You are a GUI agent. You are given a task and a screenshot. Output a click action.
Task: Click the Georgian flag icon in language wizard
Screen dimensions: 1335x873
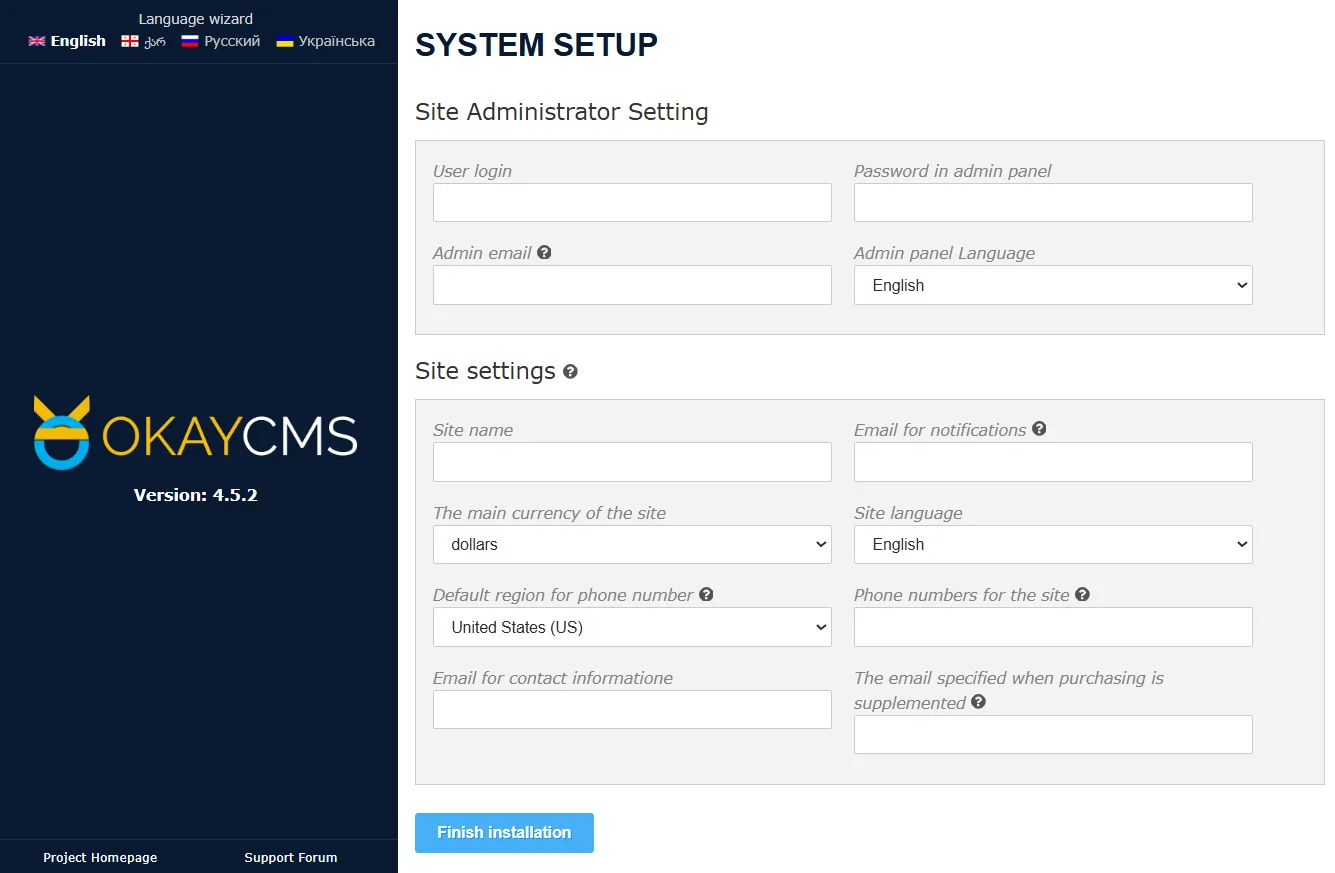130,40
